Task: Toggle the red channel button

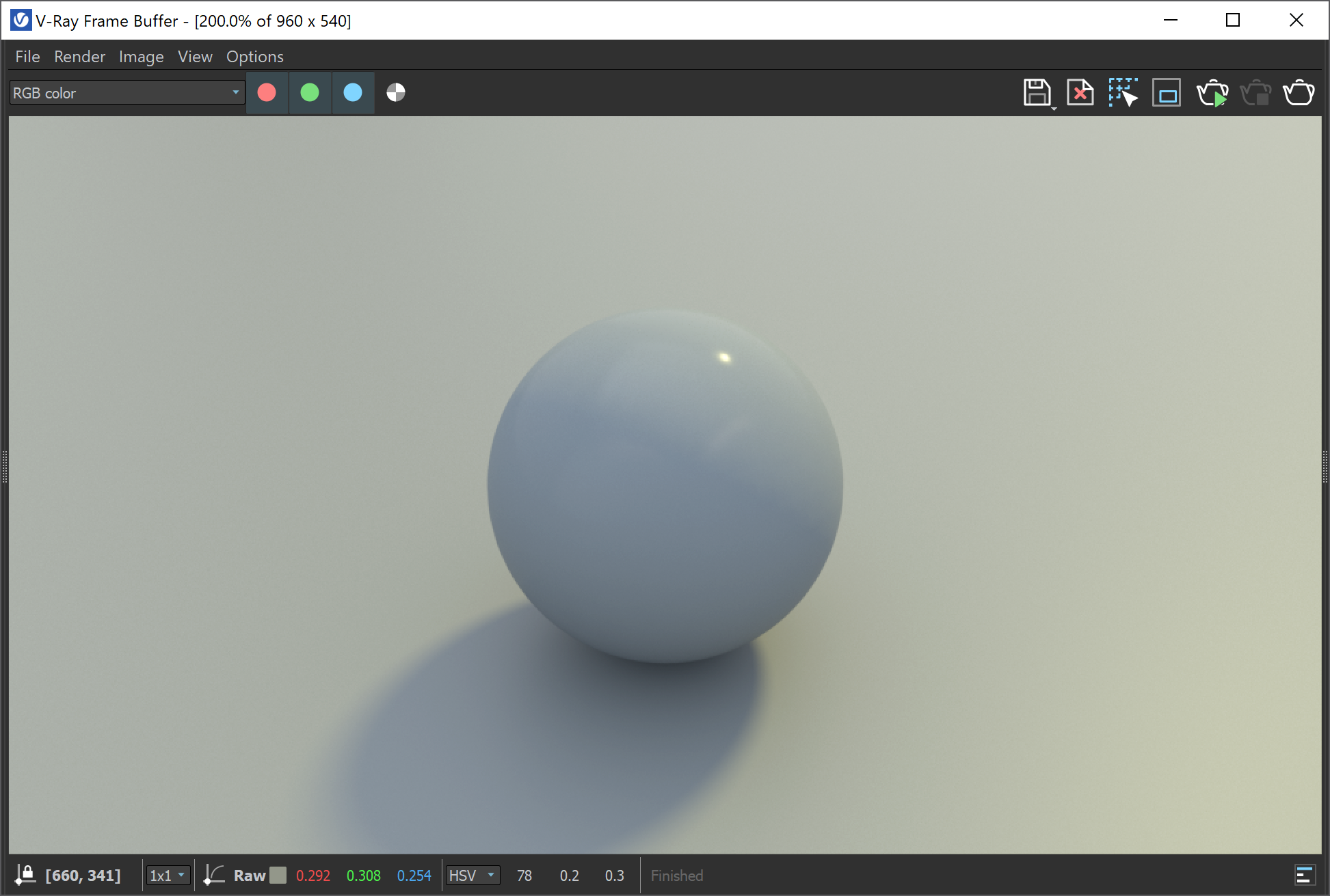Action: pyautogui.click(x=267, y=92)
